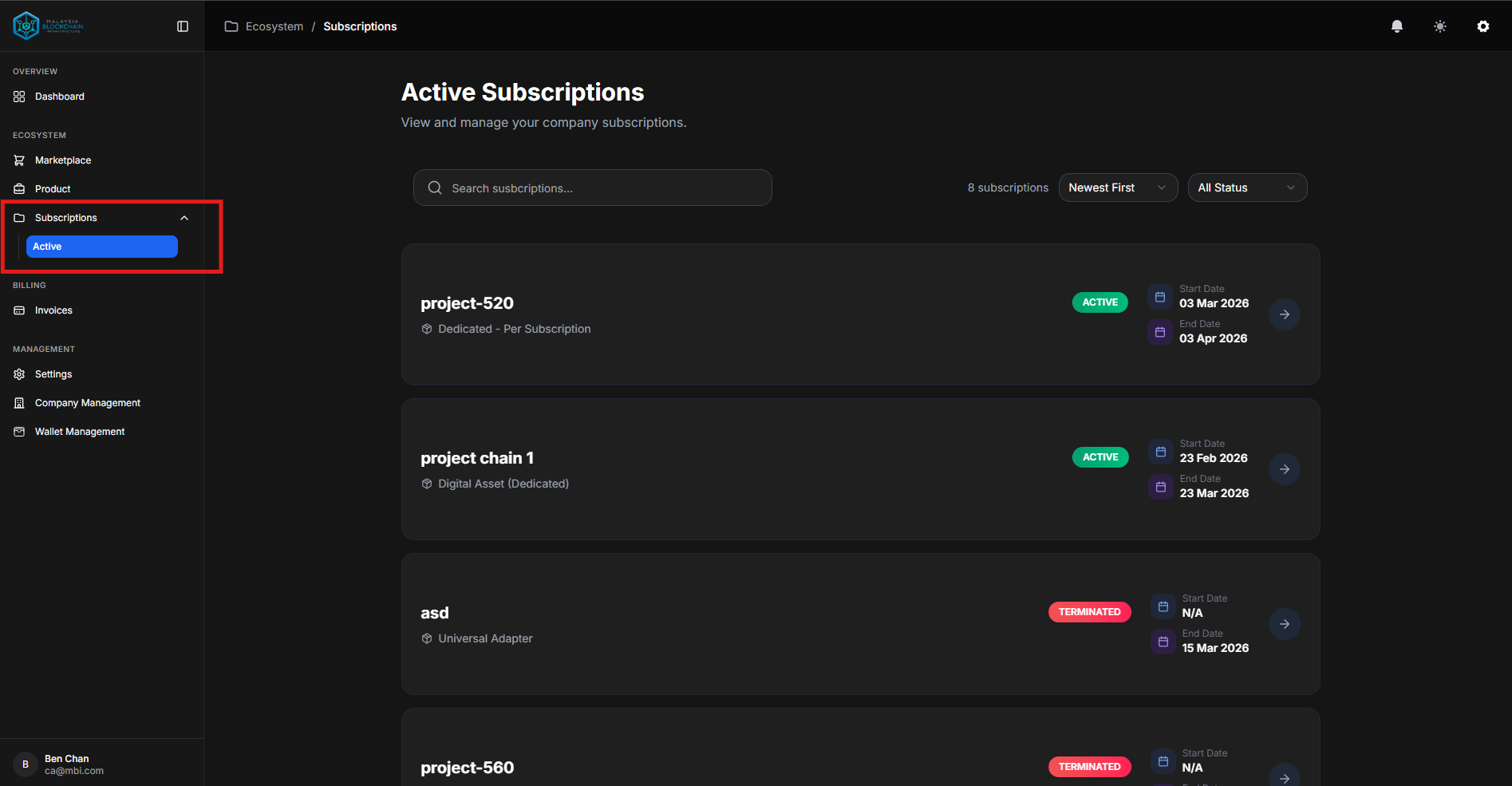Image resolution: width=1512 pixels, height=786 pixels.
Task: Click the notification bell icon
Action: pyautogui.click(x=1396, y=26)
